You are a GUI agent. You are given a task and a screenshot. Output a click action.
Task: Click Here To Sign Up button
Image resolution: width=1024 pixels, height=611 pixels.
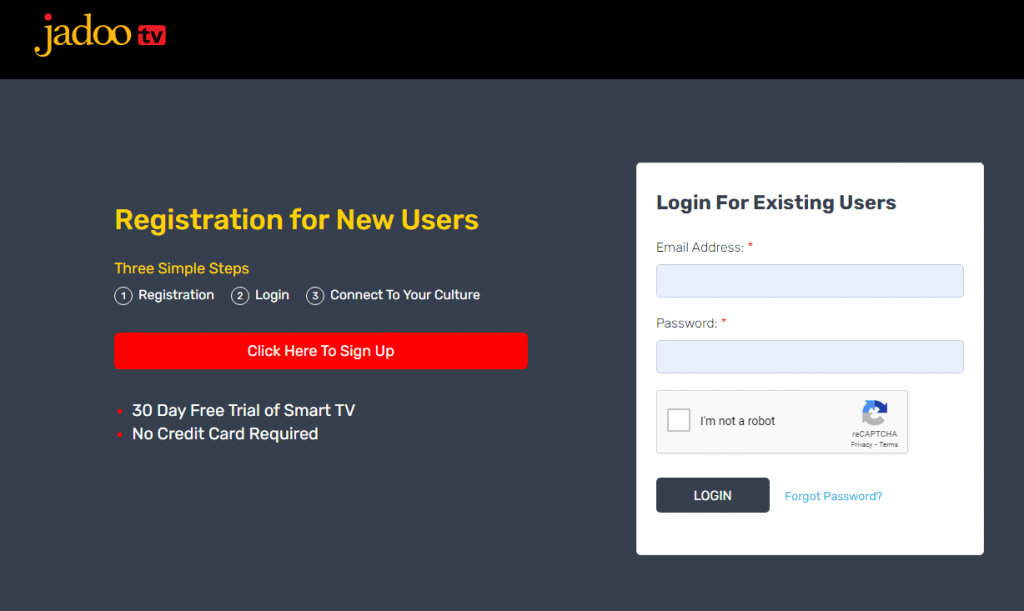[x=321, y=351]
